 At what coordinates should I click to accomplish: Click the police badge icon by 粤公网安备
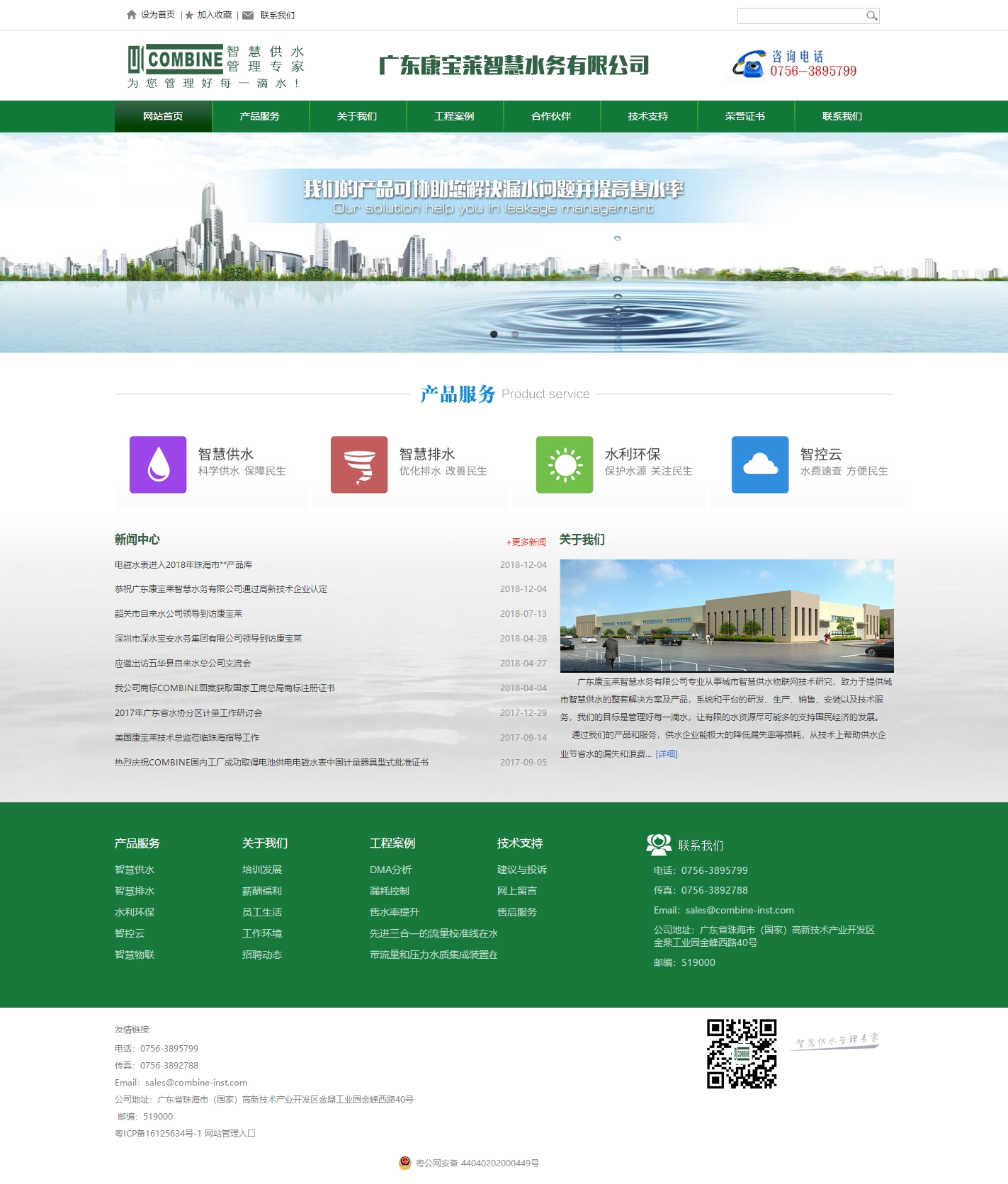coord(405,1163)
